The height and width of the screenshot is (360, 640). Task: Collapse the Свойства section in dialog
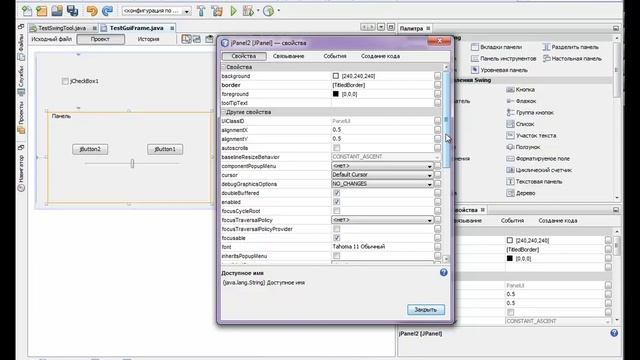point(224,67)
